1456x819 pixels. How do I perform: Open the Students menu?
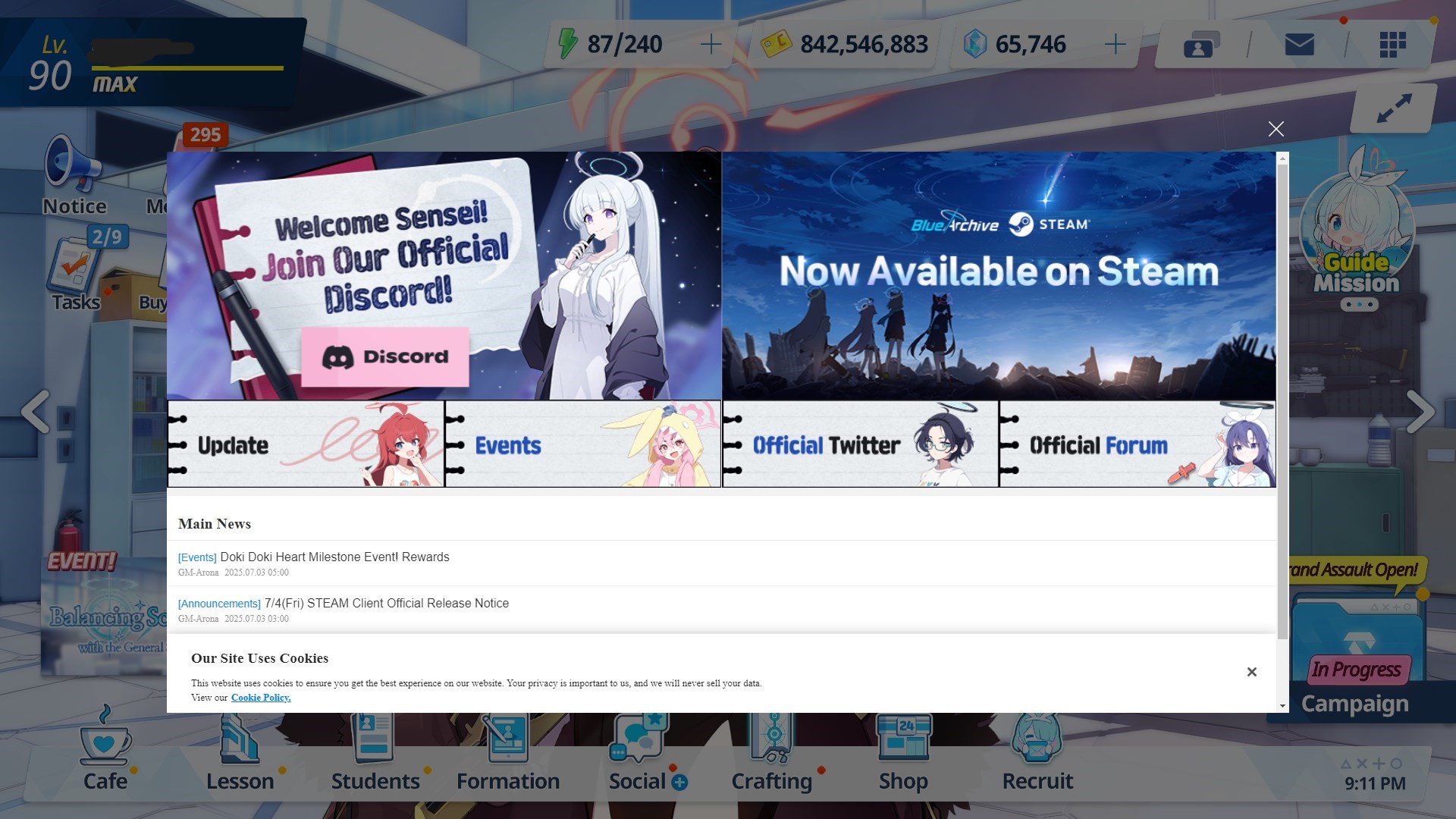[375, 751]
